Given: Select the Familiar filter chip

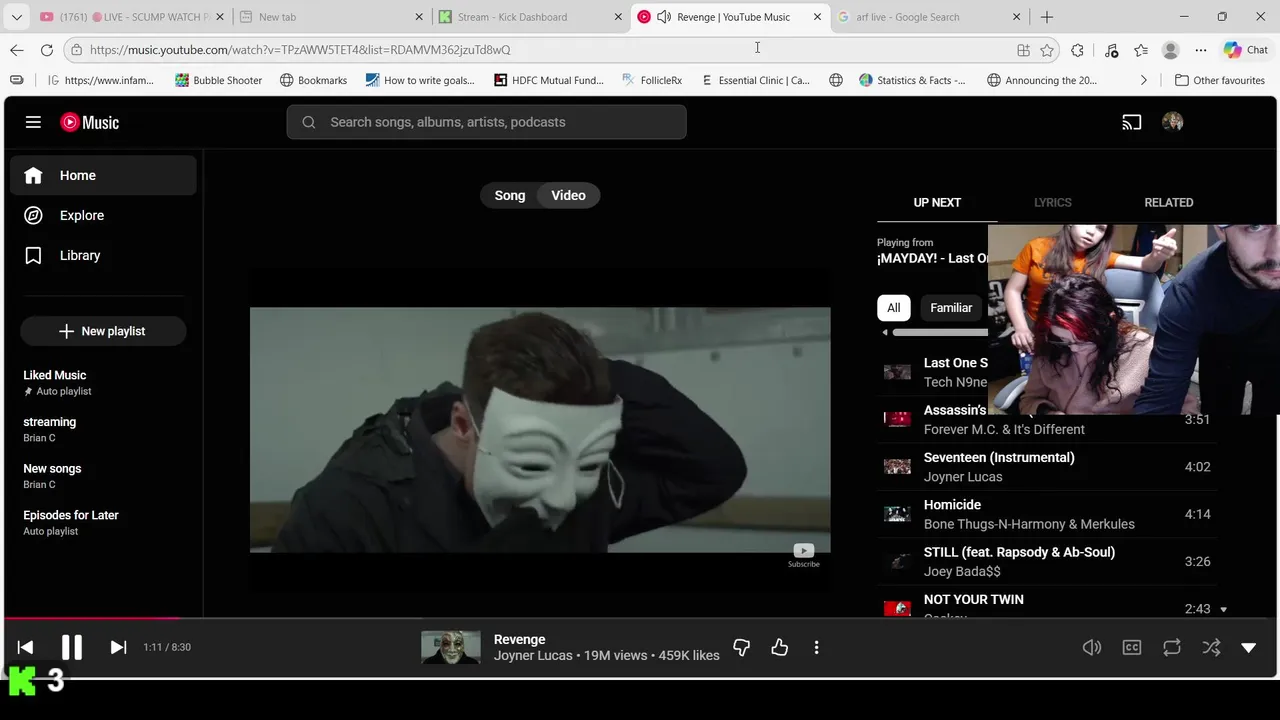Looking at the screenshot, I should [951, 308].
